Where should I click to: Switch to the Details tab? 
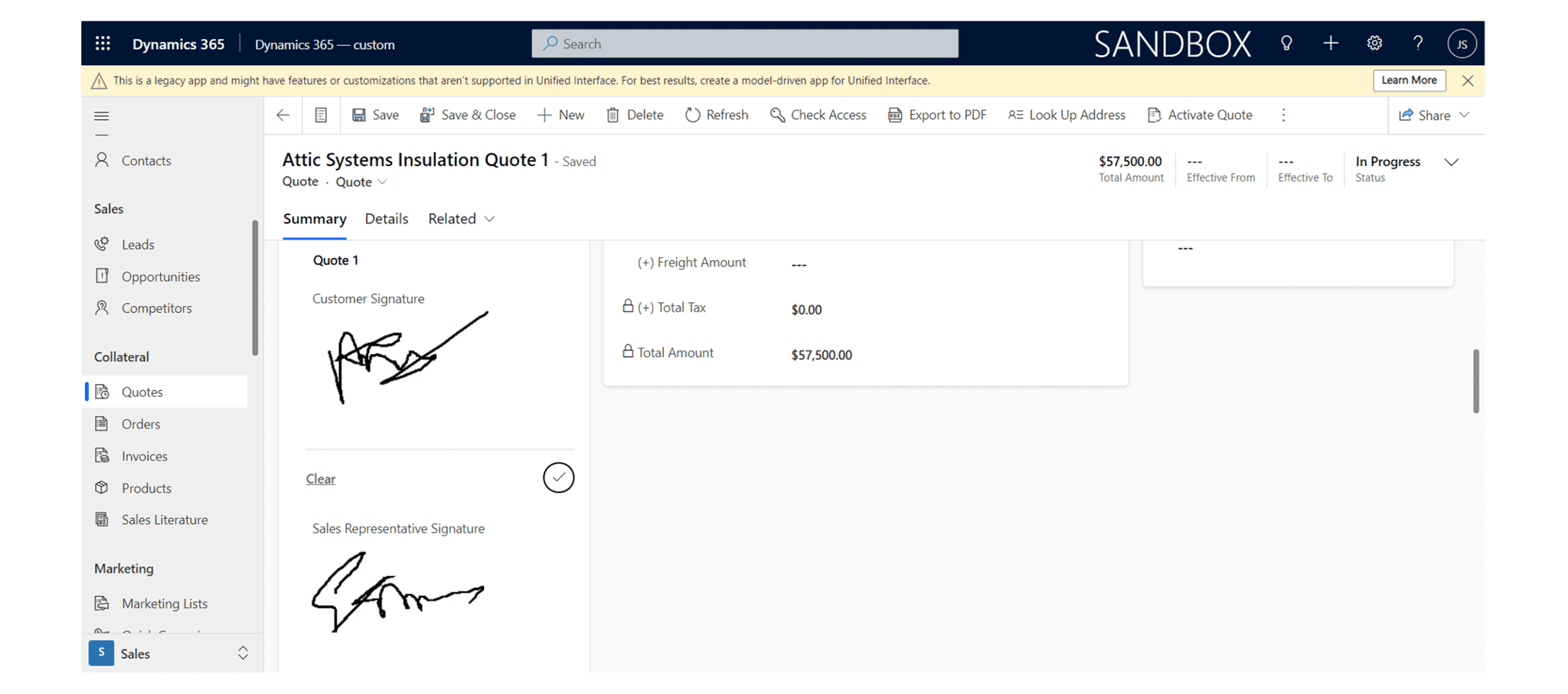coord(387,219)
